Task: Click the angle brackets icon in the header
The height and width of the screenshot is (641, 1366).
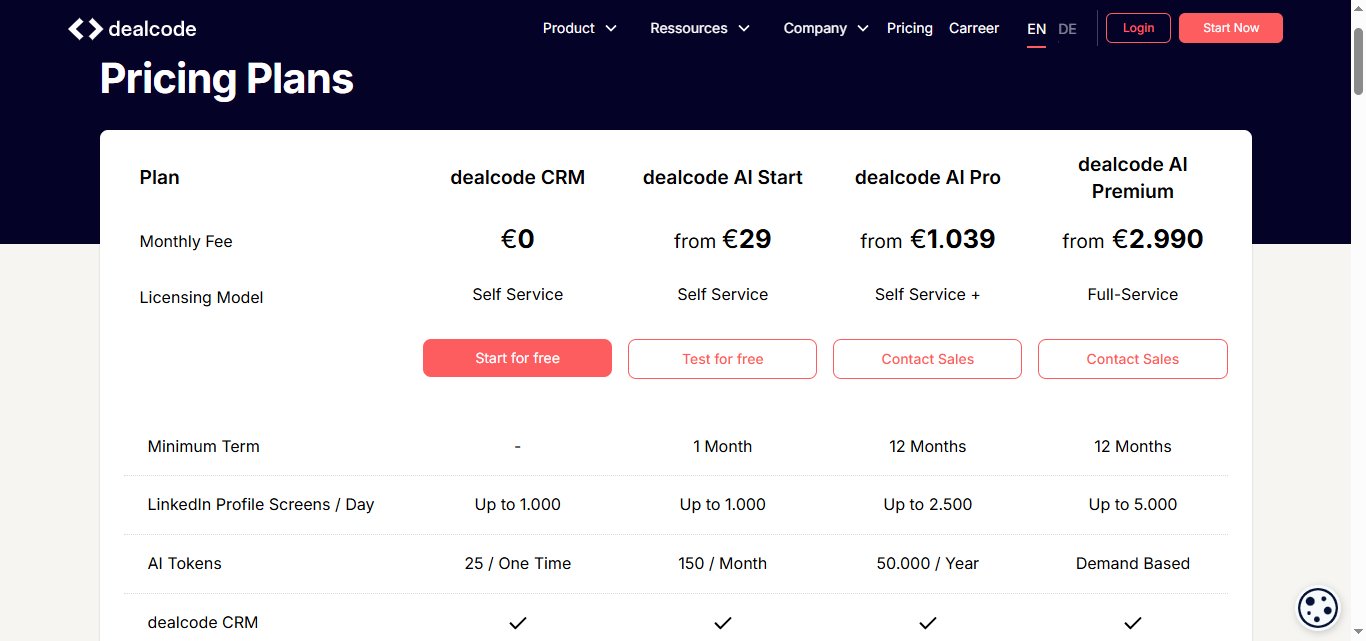Action: click(84, 28)
